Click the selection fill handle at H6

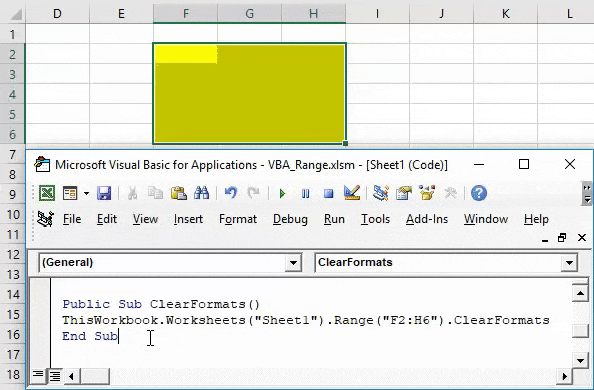345,143
